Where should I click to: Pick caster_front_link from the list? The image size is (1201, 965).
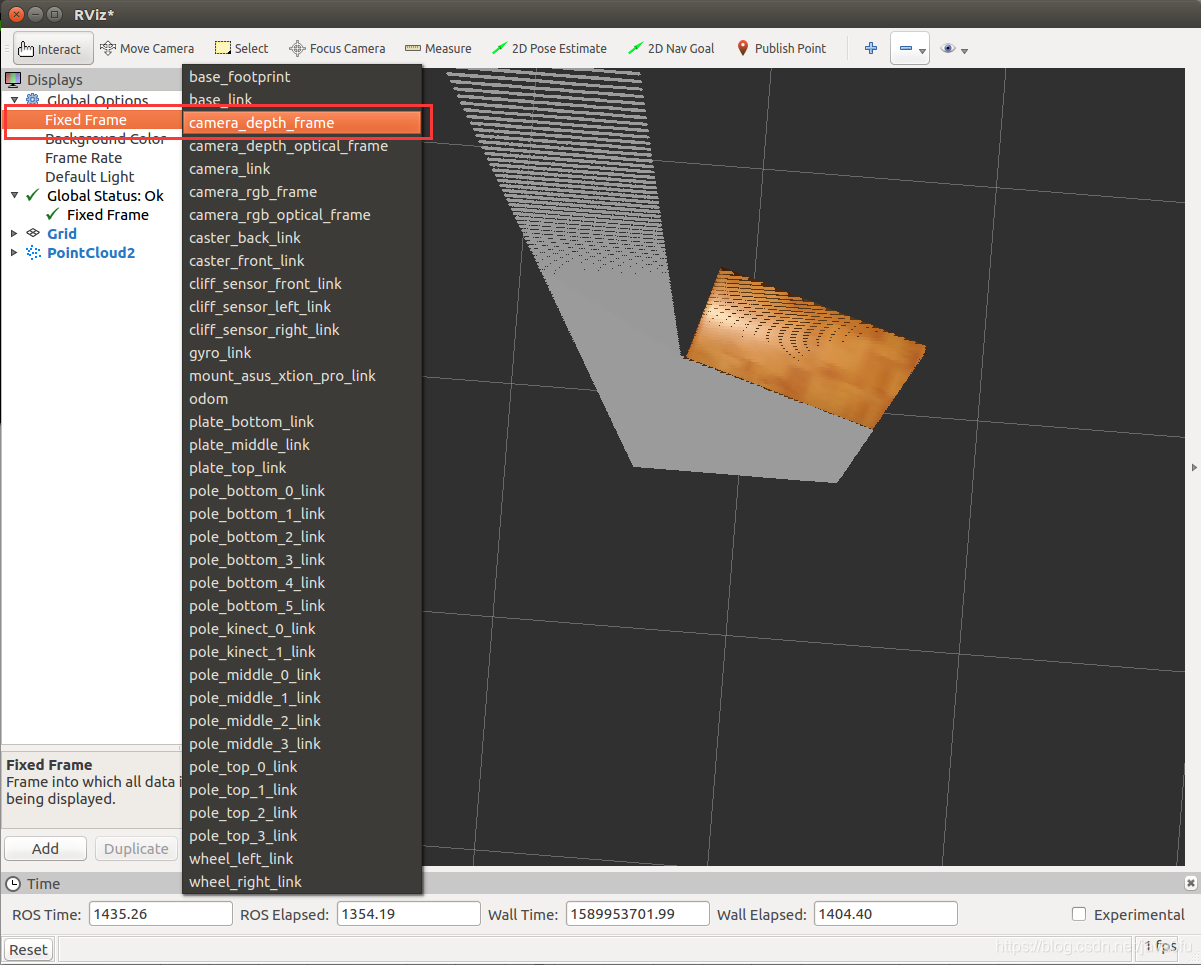302,260
